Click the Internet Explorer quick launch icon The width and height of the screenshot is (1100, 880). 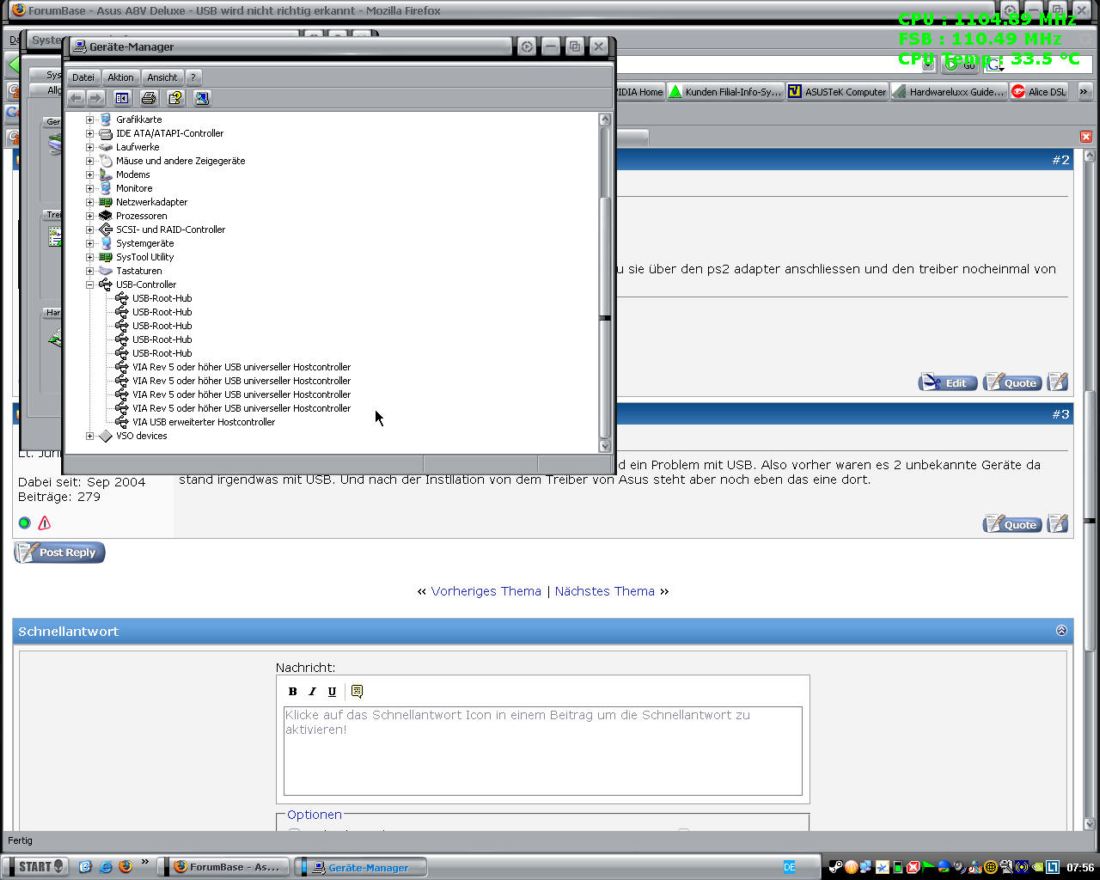tap(106, 867)
